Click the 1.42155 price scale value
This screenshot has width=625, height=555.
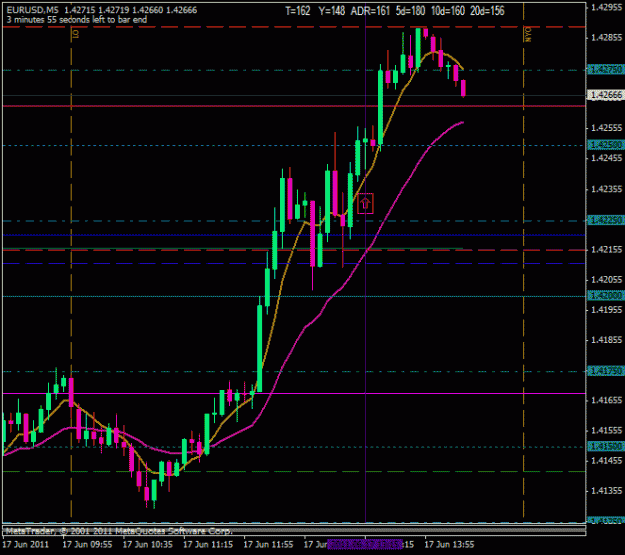coord(607,250)
